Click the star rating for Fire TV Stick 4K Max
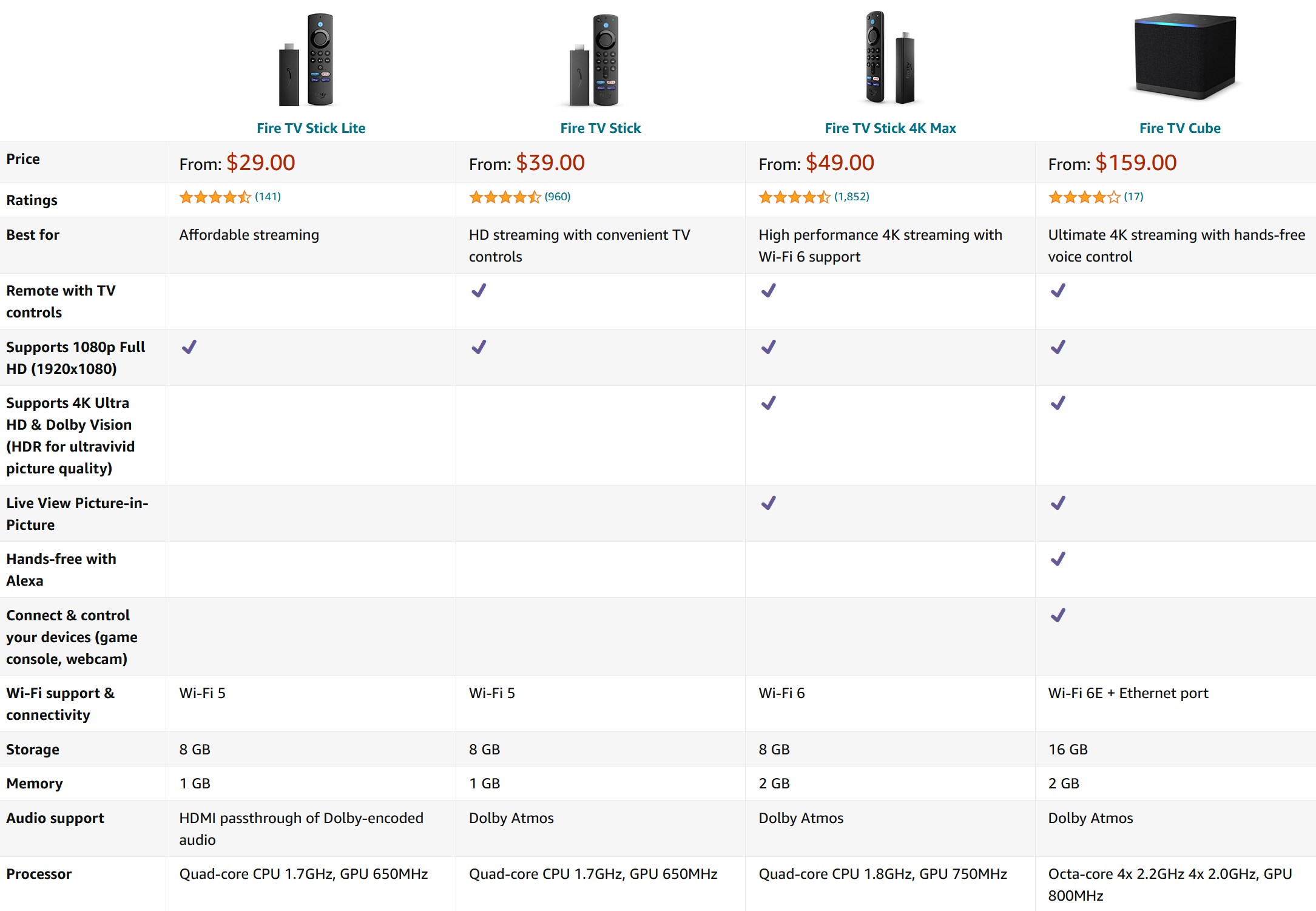The height and width of the screenshot is (911, 1316). point(794,197)
